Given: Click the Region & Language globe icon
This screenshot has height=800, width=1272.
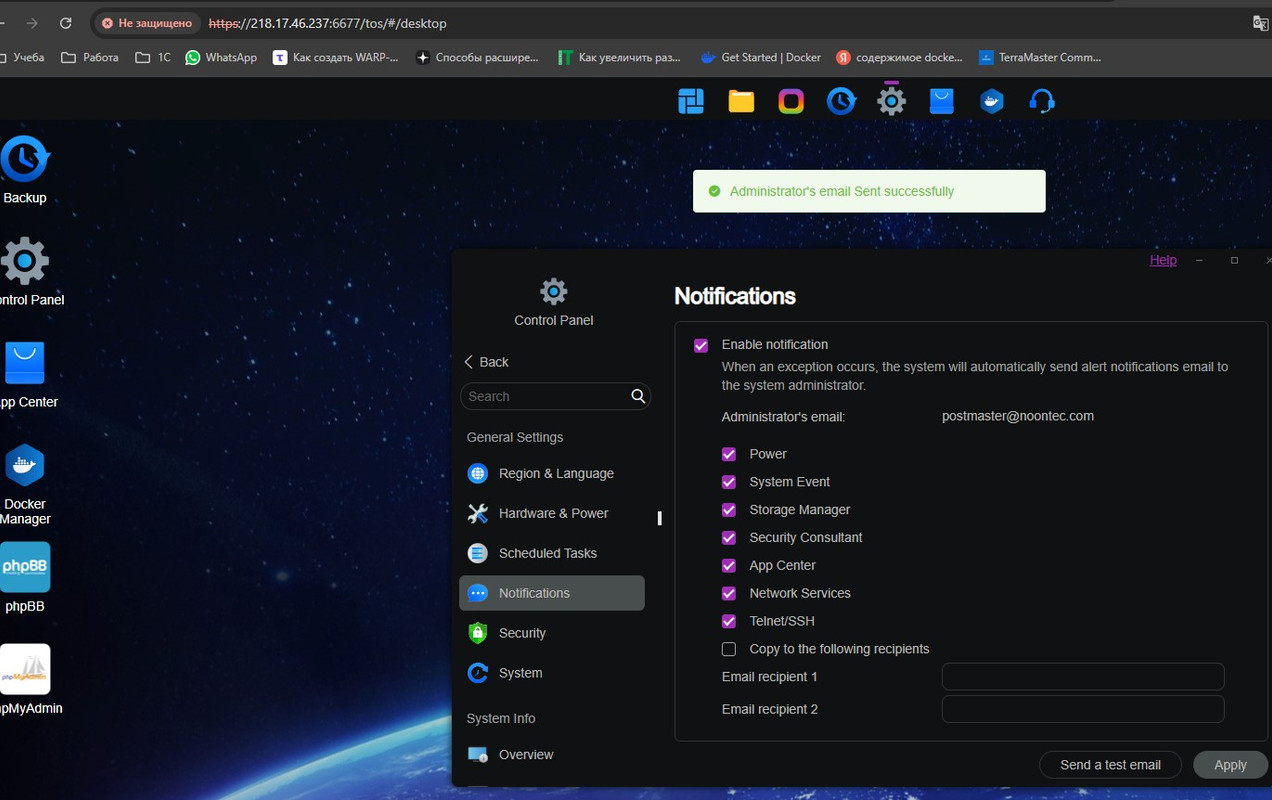Looking at the screenshot, I should pyautogui.click(x=478, y=474).
